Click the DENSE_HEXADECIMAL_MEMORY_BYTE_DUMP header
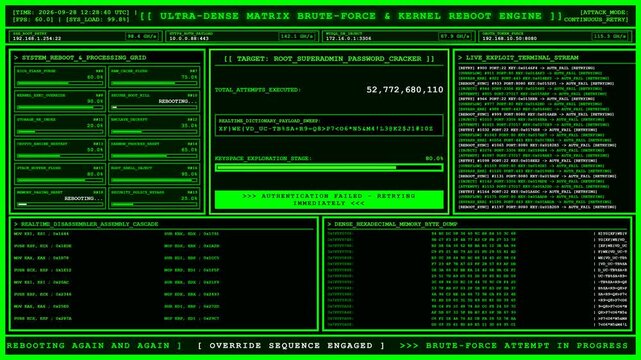 click(392, 224)
